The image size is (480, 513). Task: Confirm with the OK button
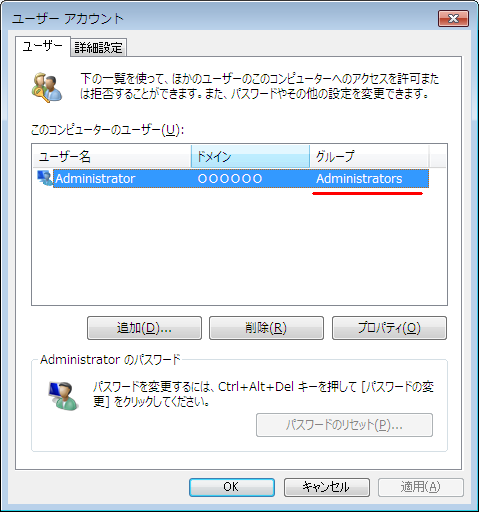click(232, 487)
